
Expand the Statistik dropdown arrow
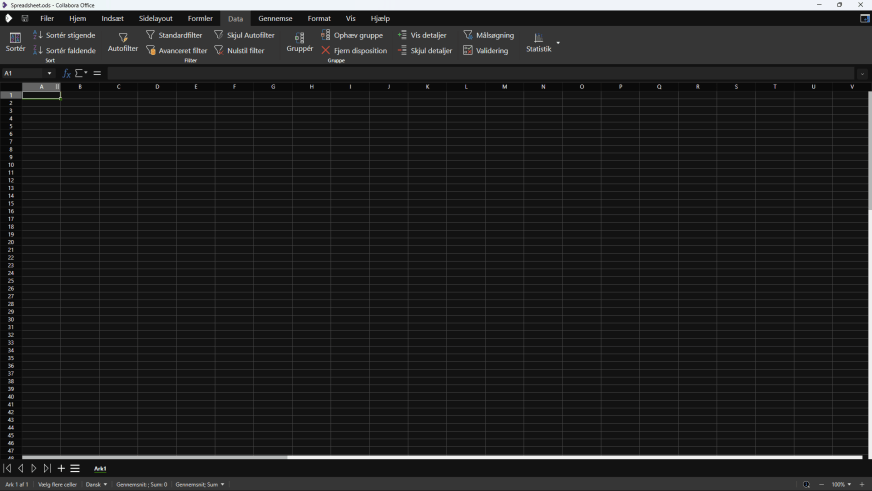pyautogui.click(x=558, y=43)
